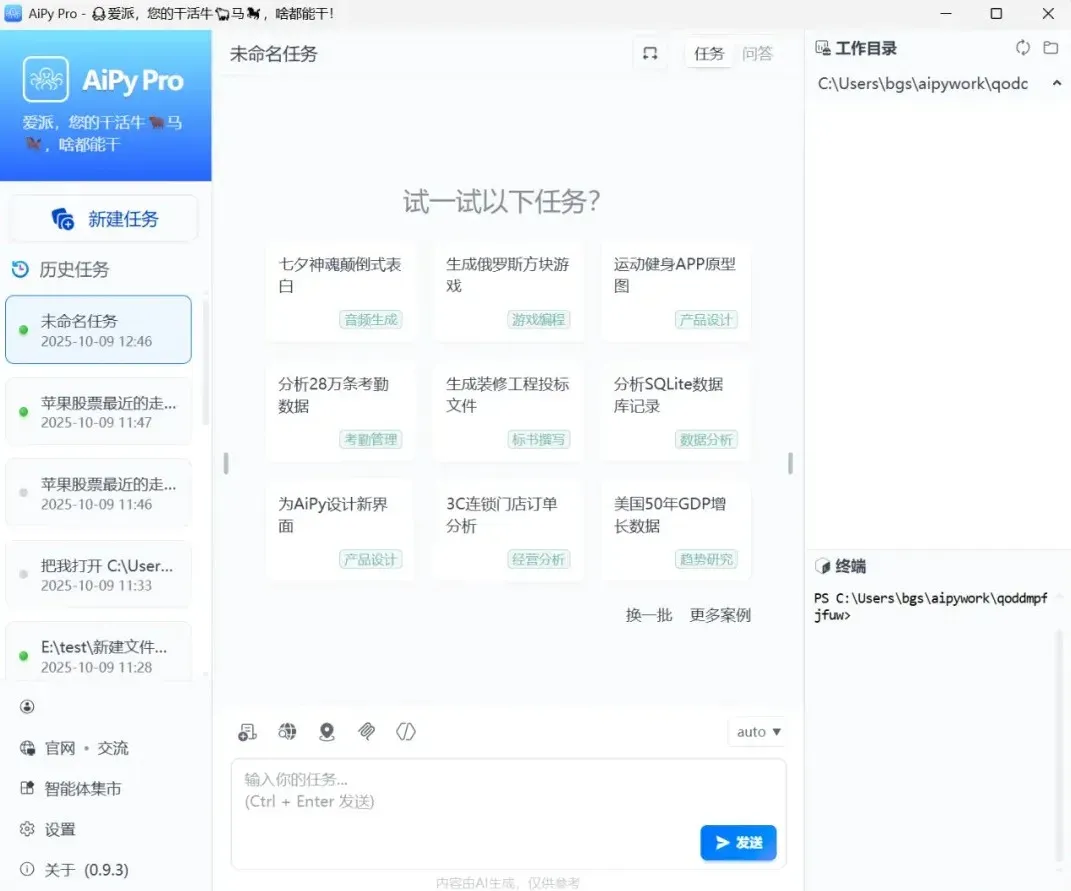Choose example 生成俄罗斯方块游戏

point(508,291)
